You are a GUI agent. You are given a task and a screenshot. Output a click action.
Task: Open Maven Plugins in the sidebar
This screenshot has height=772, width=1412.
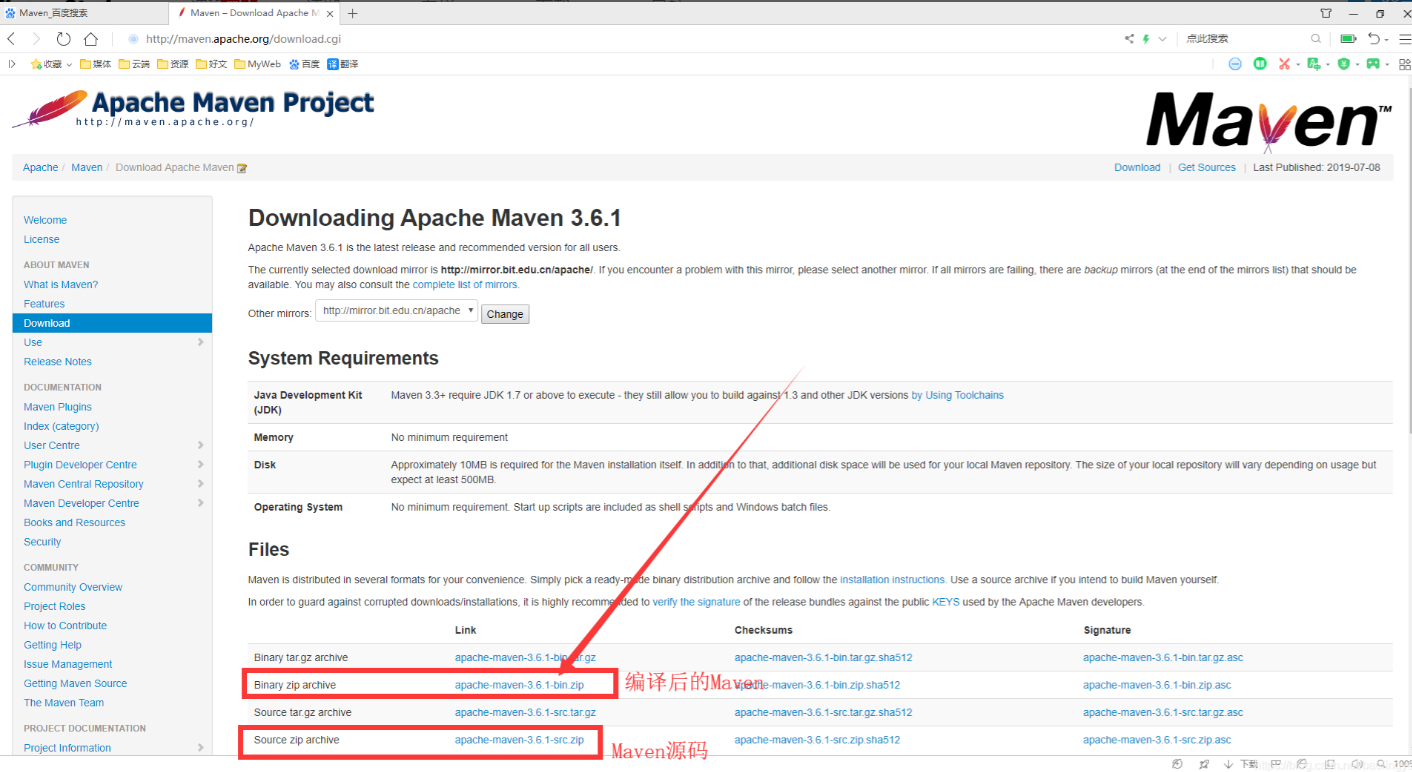pyautogui.click(x=58, y=407)
